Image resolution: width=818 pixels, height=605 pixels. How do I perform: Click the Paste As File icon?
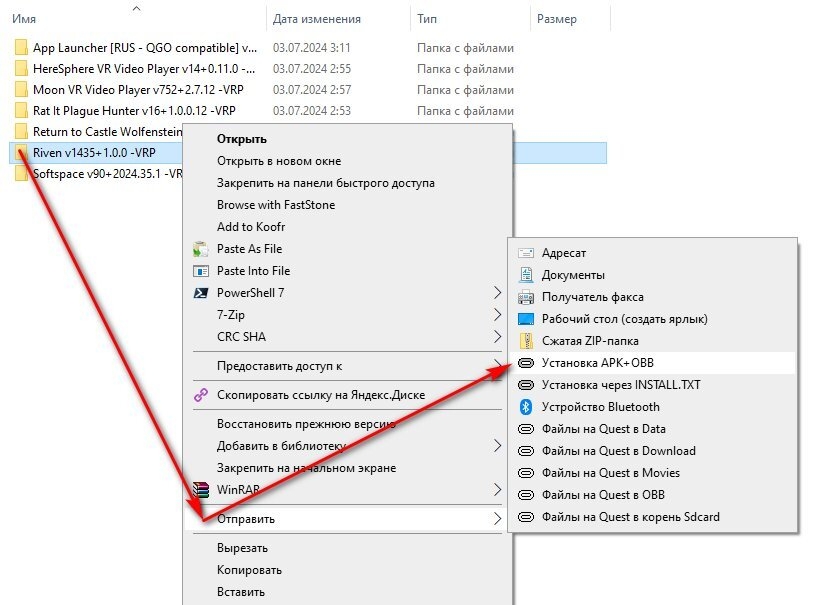click(201, 249)
